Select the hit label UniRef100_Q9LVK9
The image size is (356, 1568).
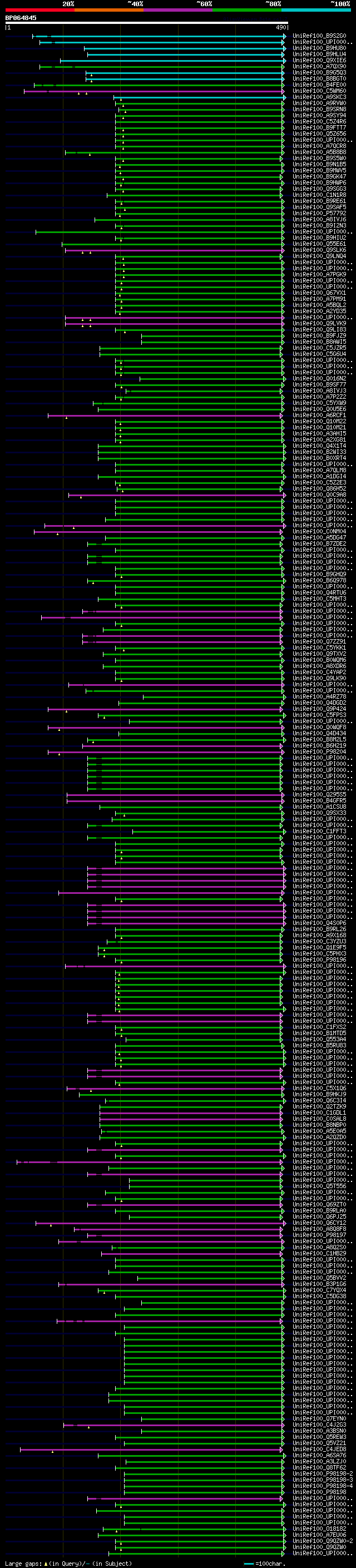point(319,323)
